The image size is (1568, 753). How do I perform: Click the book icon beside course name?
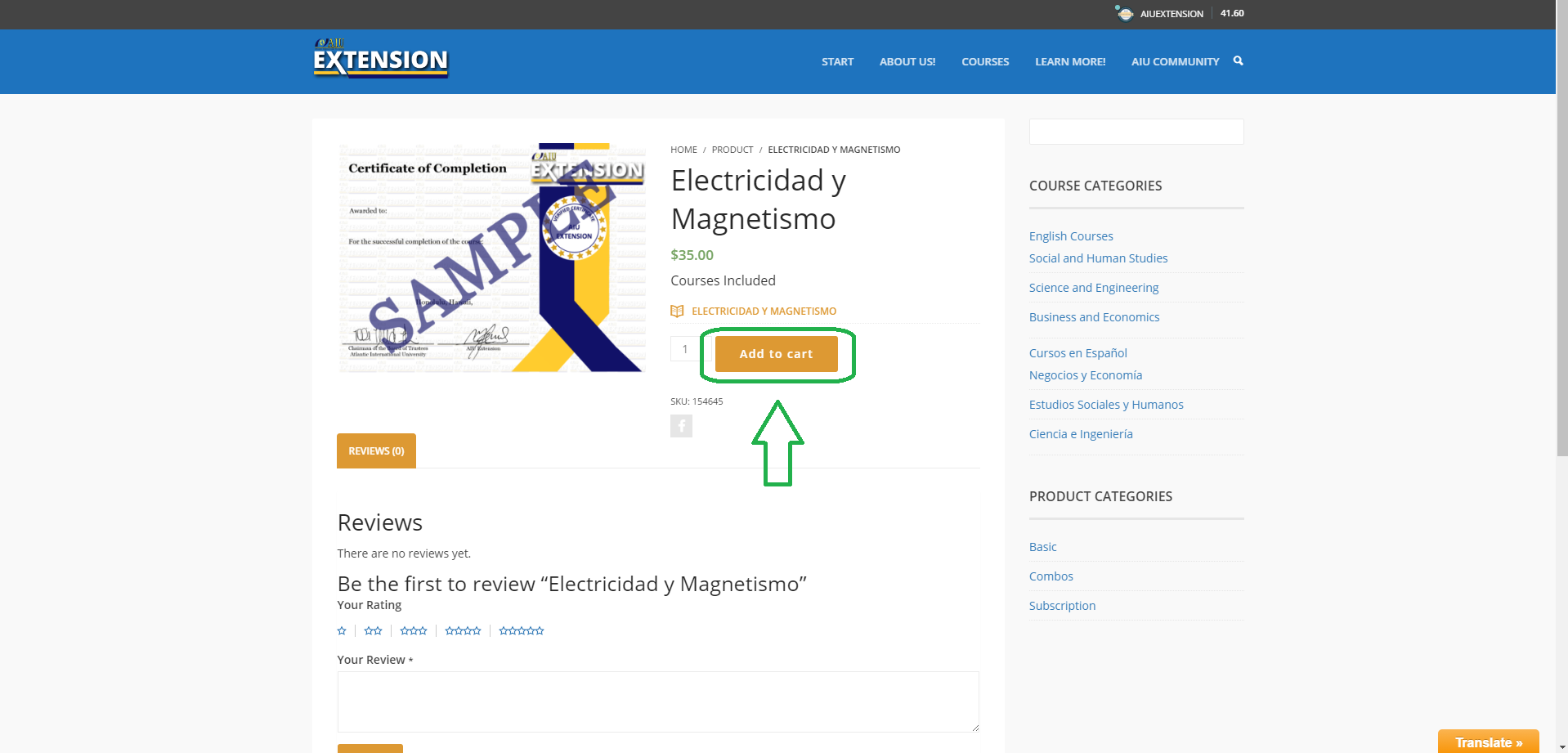tap(677, 312)
